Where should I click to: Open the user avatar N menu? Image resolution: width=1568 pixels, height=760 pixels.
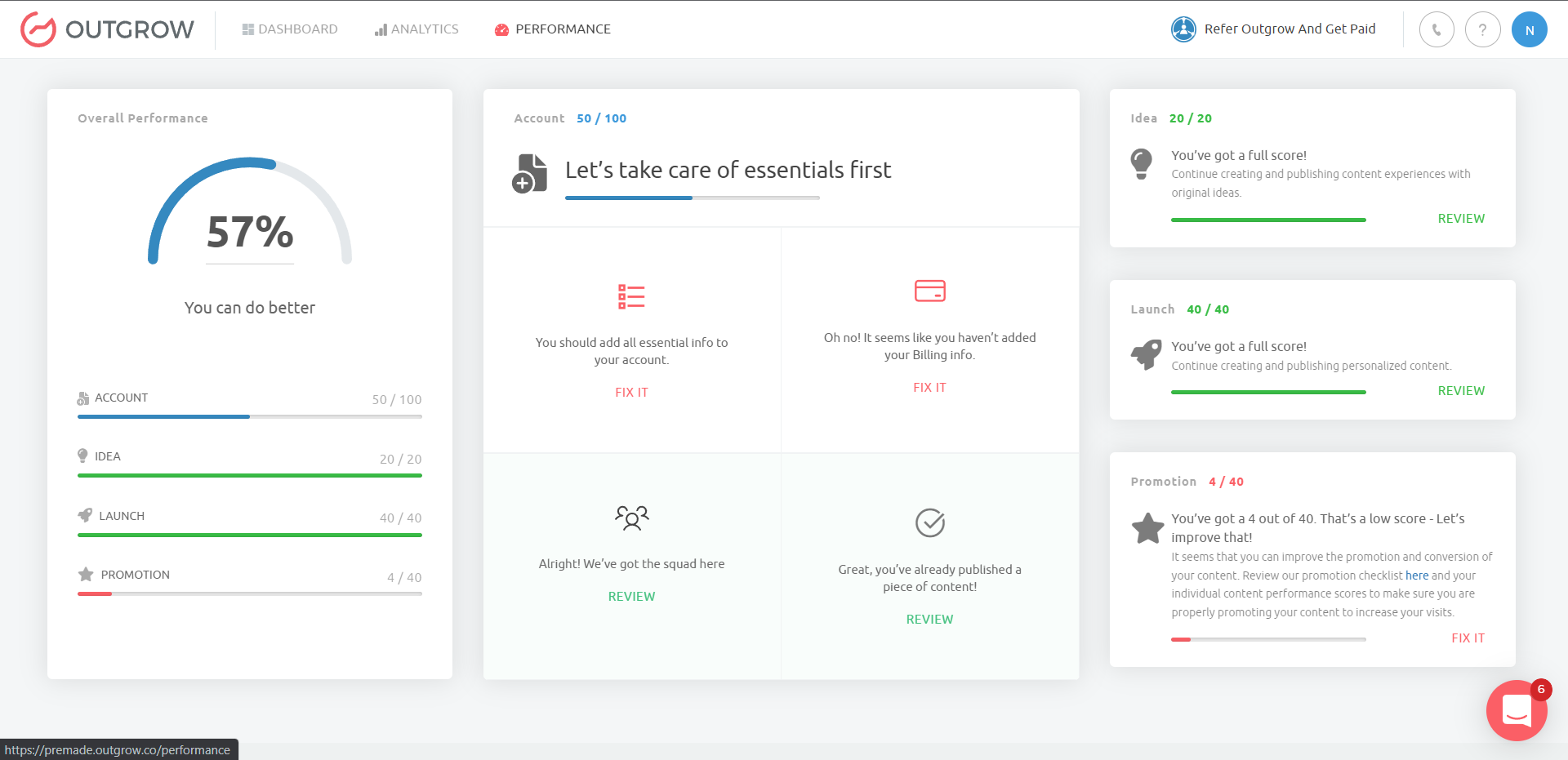click(x=1529, y=30)
